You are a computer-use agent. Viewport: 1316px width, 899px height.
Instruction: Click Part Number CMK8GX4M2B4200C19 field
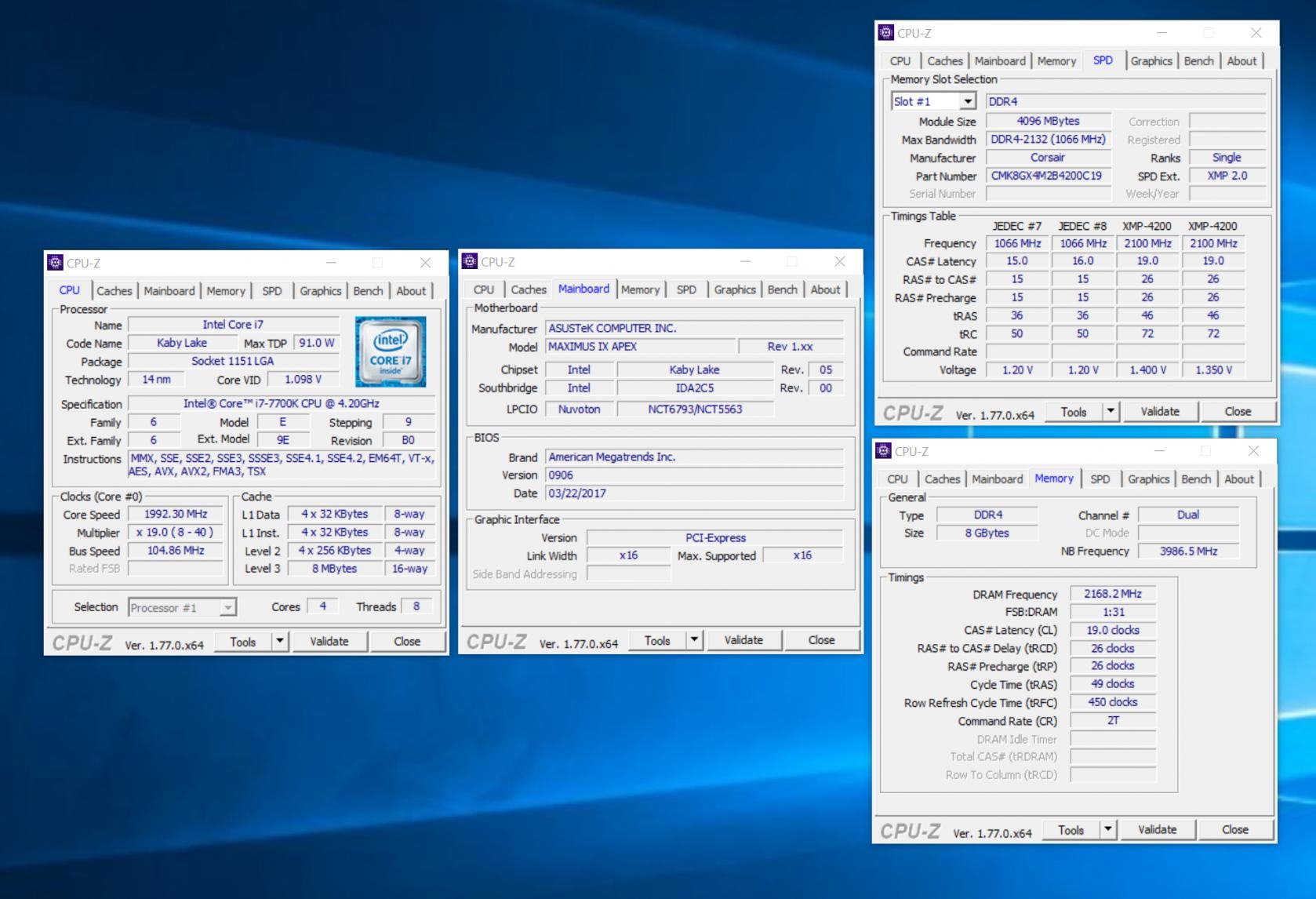pyautogui.click(x=1049, y=176)
